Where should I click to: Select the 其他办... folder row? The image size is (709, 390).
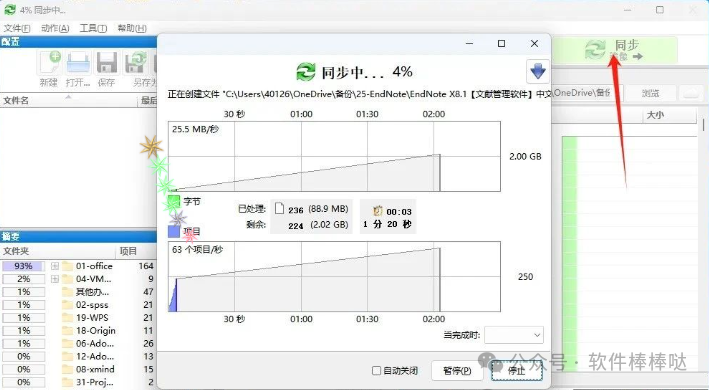pyautogui.click(x=79, y=292)
